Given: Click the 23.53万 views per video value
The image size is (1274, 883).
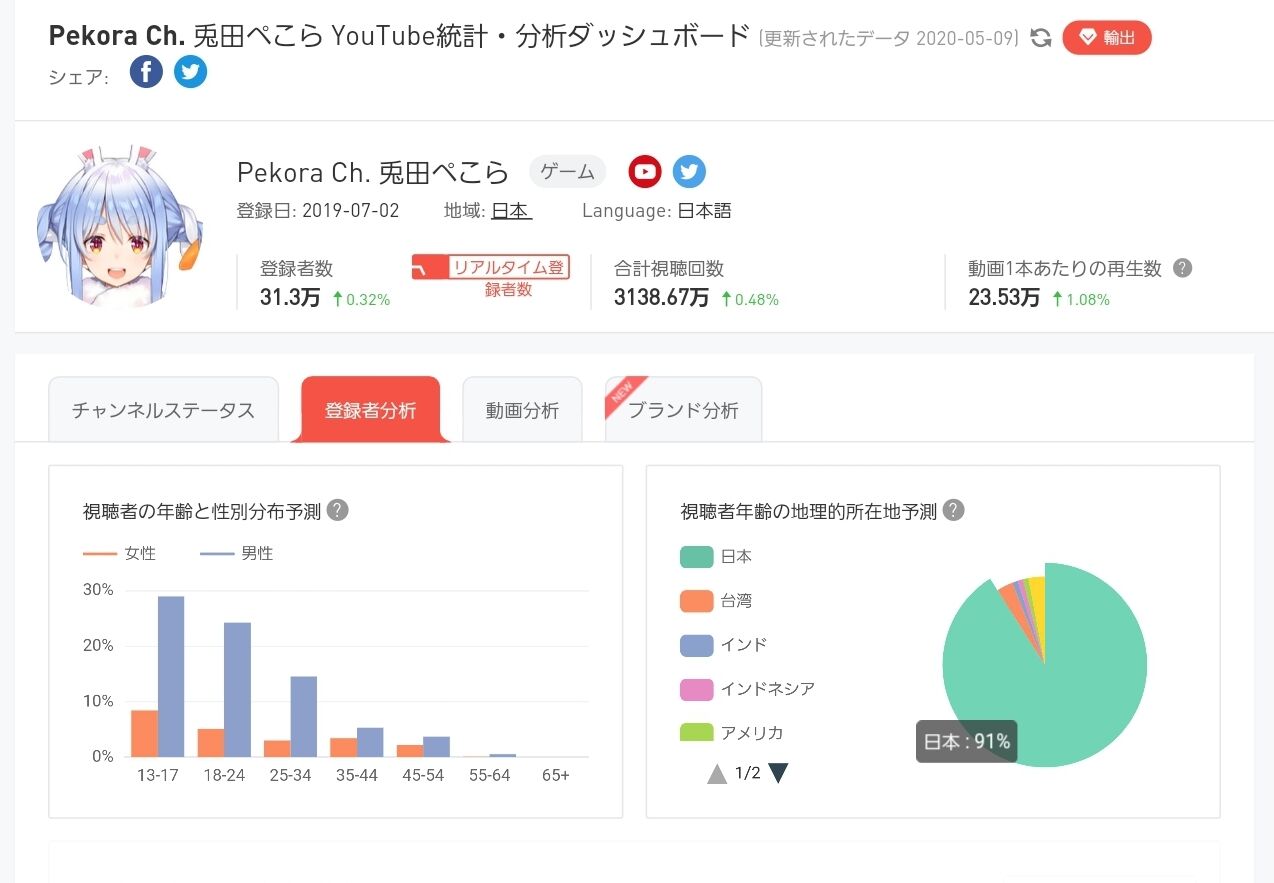Looking at the screenshot, I should point(1004,298).
